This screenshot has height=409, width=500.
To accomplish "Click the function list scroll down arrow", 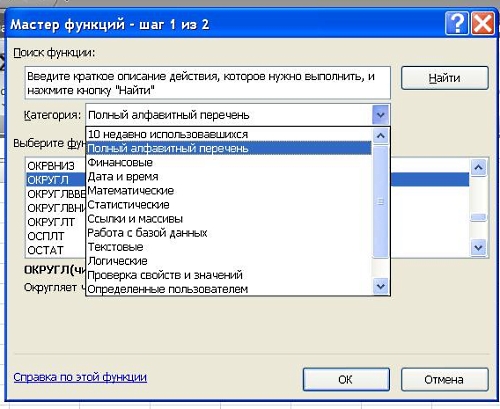I will coord(479,248).
